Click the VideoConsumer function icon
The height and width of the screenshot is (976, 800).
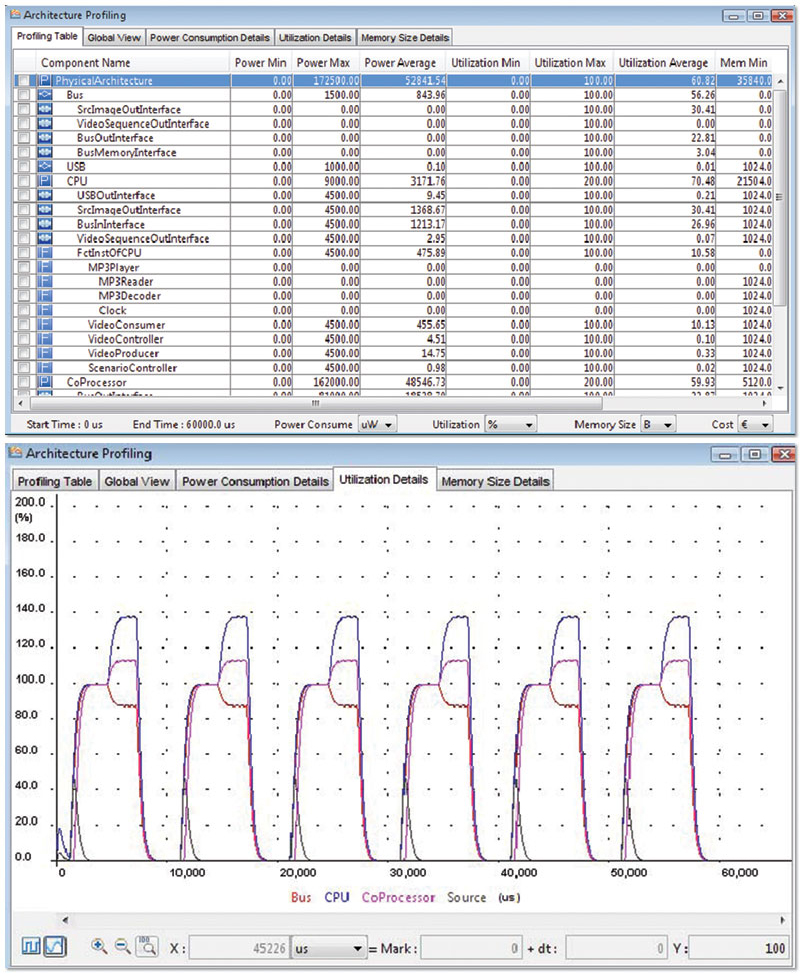point(45,324)
